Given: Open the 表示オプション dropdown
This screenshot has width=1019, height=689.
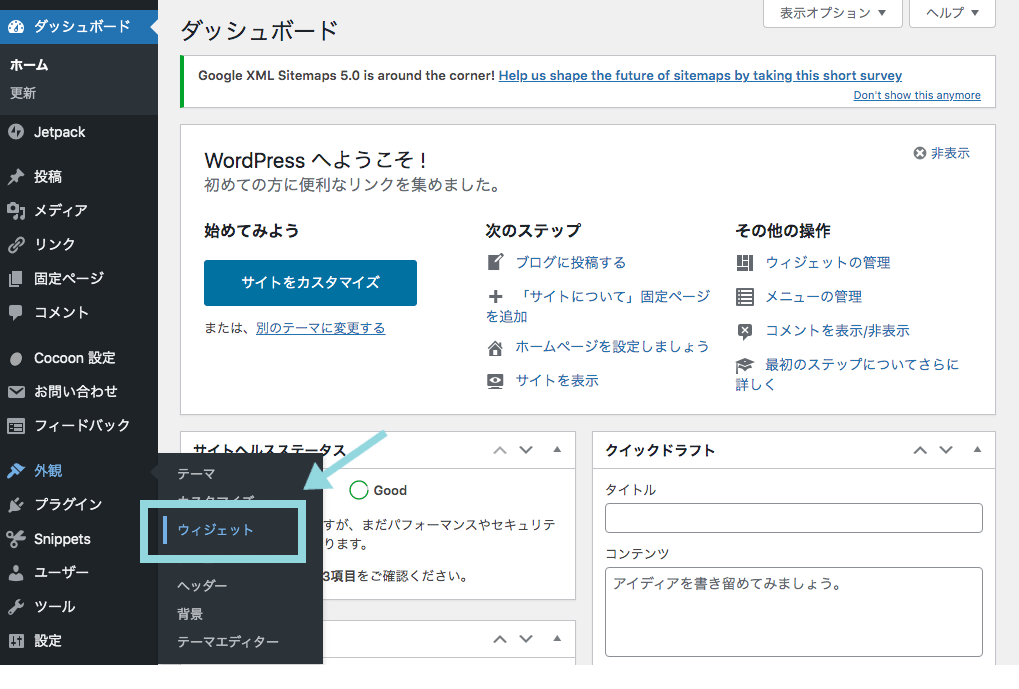Looking at the screenshot, I should 832,13.
